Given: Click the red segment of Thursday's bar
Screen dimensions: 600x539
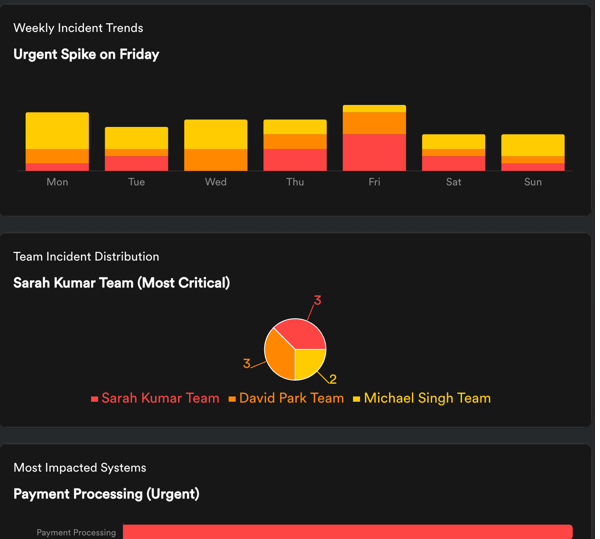Looking at the screenshot, I should 295,160.
